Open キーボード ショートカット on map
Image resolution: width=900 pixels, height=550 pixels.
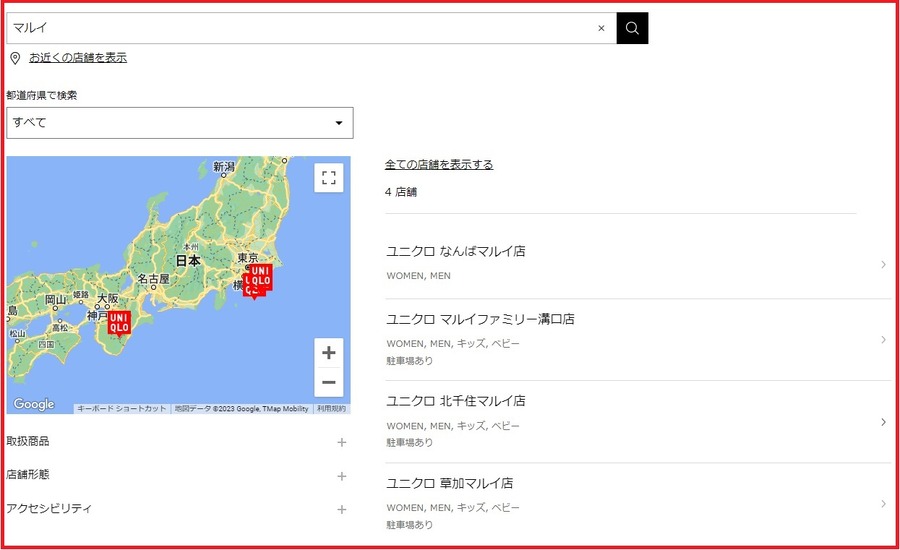(x=122, y=409)
